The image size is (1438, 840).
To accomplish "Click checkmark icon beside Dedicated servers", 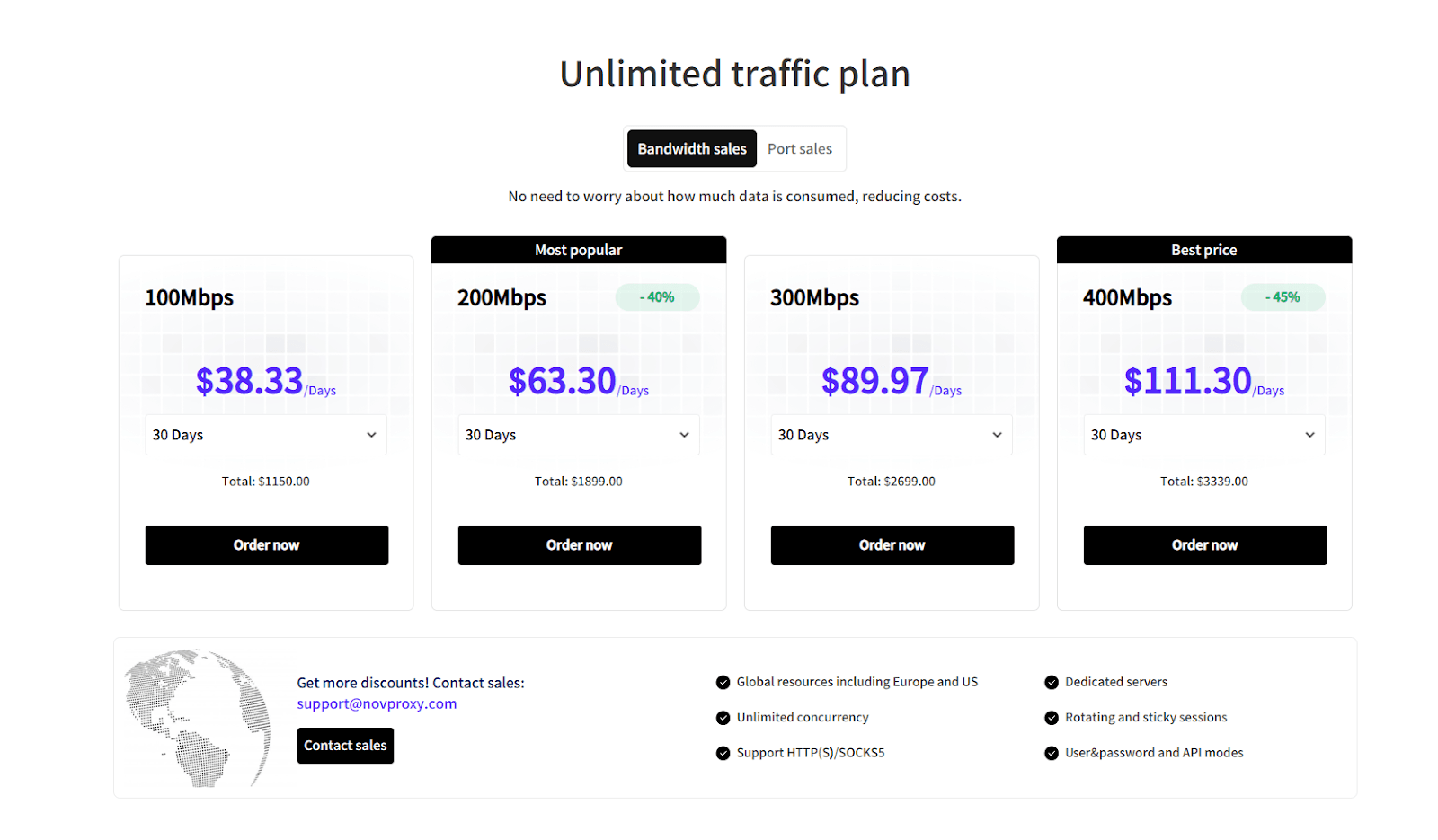I will [1052, 683].
